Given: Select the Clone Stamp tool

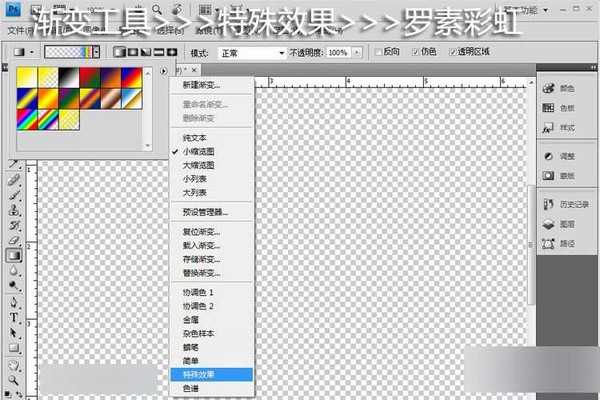Looking at the screenshot, I should [x=14, y=211].
